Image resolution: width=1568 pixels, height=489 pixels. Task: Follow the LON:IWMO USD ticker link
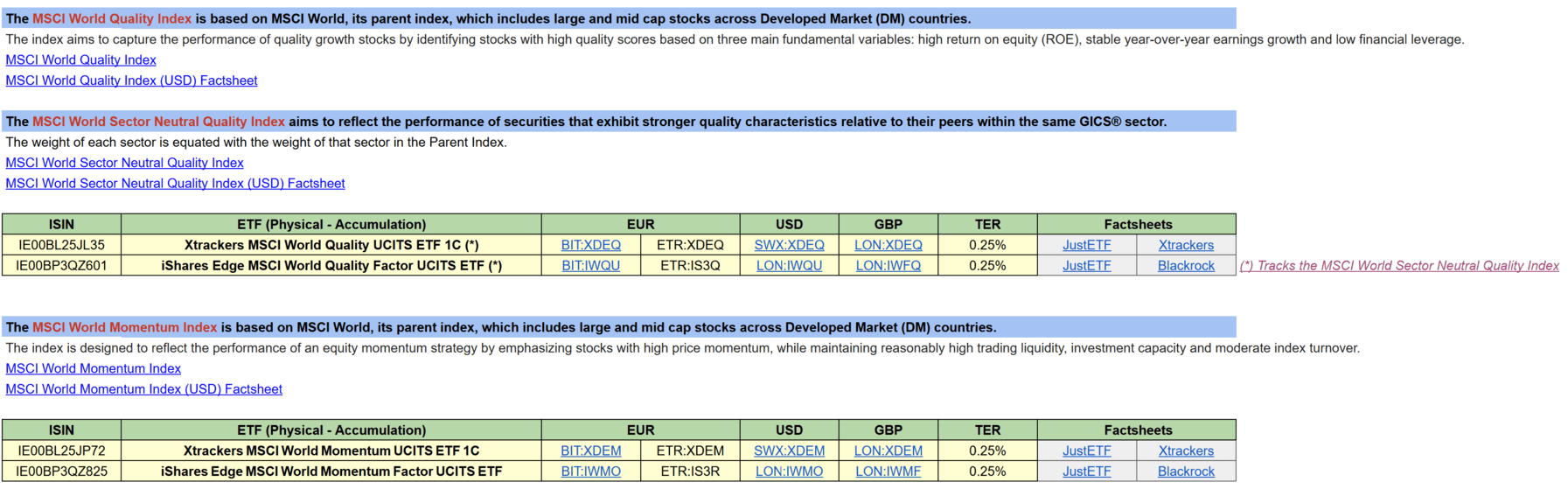(x=789, y=472)
